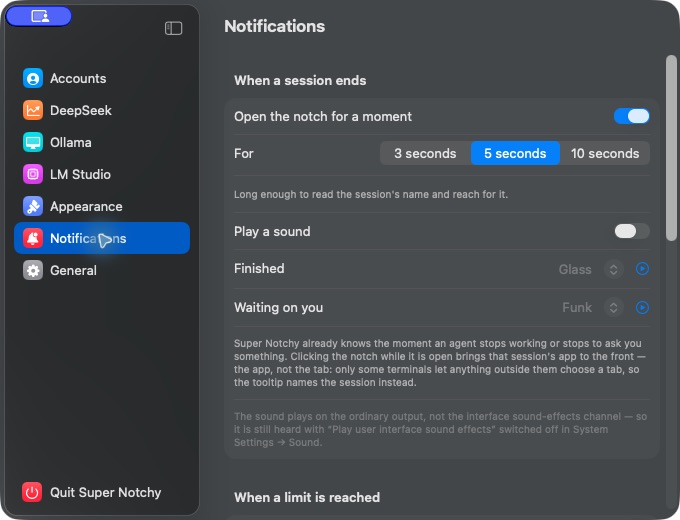Click the 'Play a sound' label
The height and width of the screenshot is (520, 680).
[272, 232]
